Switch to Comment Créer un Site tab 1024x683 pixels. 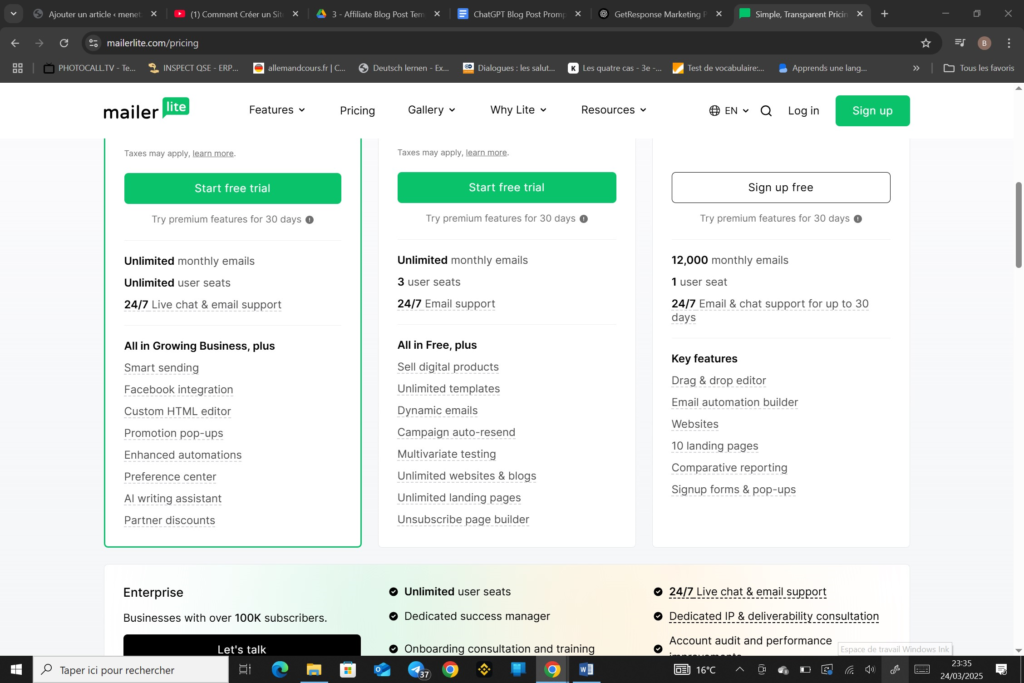coord(236,14)
